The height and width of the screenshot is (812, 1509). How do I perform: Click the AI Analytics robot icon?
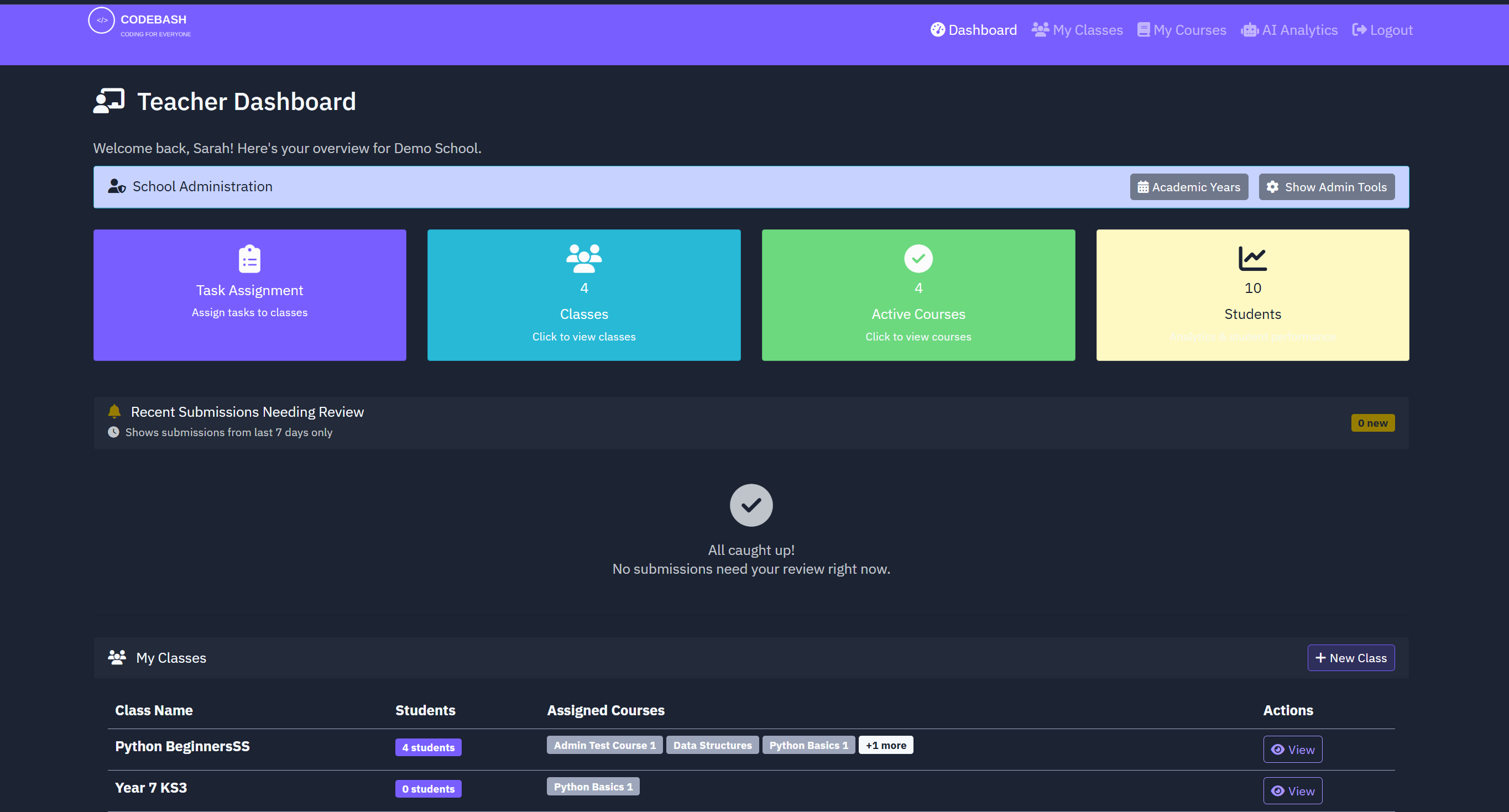[x=1250, y=30]
